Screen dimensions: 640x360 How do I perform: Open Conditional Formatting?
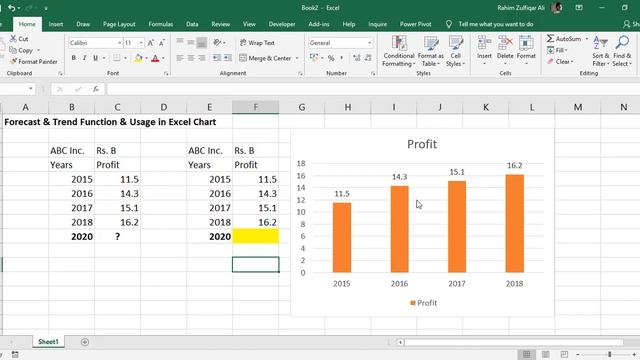399,51
